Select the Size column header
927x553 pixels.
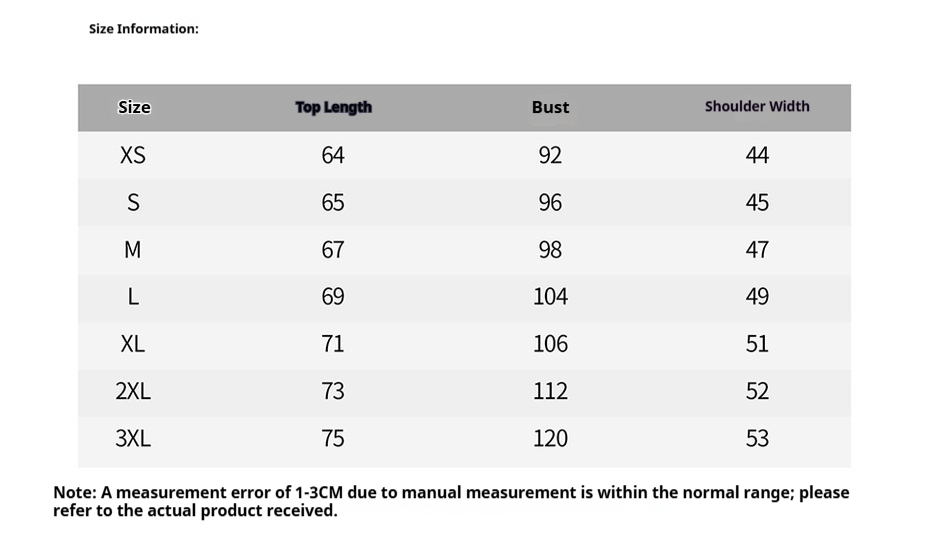[134, 107]
